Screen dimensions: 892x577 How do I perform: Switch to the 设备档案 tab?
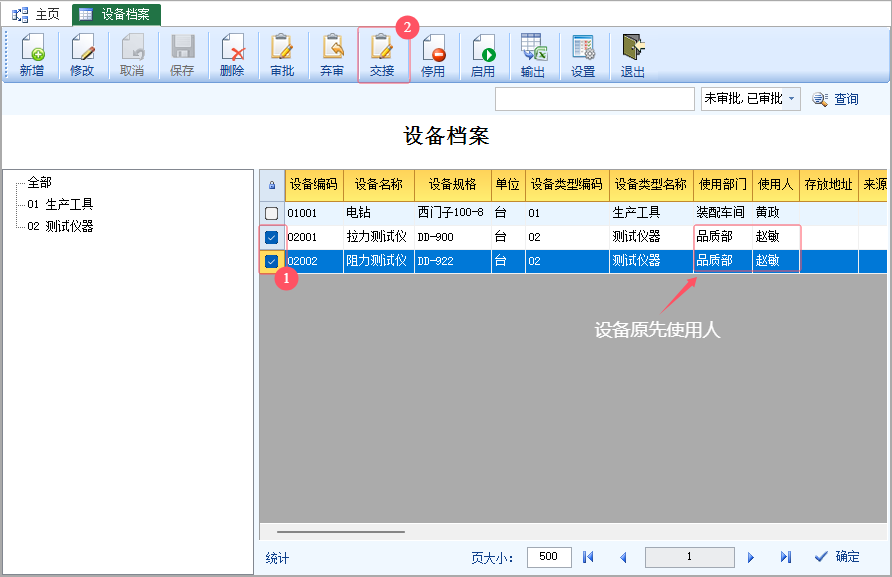(x=117, y=15)
